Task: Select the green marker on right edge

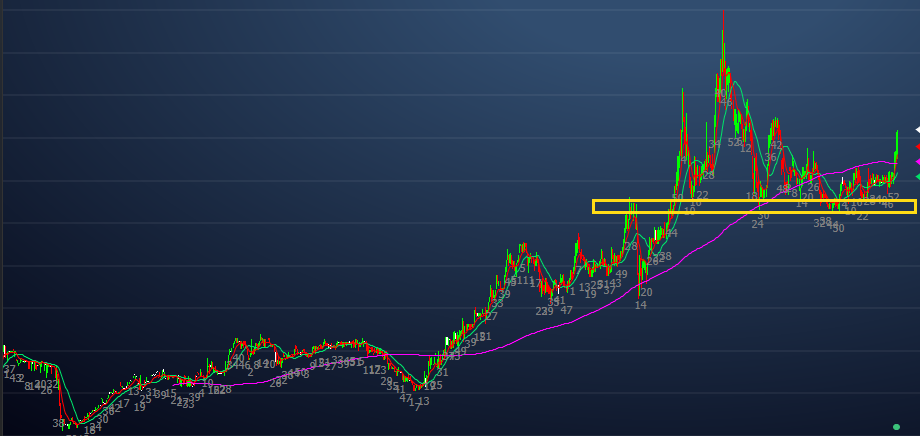Action: (916, 176)
